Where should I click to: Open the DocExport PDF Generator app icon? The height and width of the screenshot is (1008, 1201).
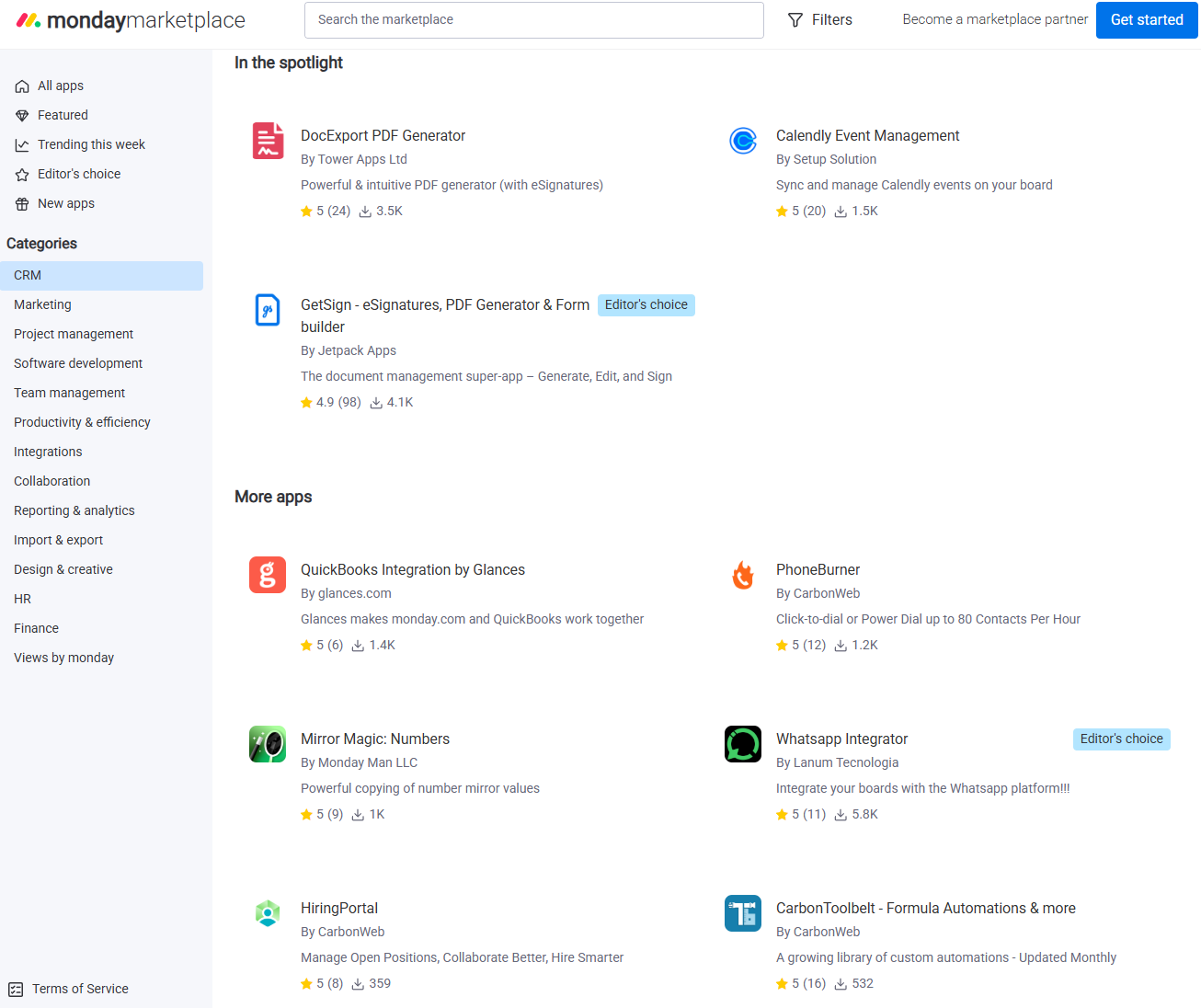coord(268,141)
